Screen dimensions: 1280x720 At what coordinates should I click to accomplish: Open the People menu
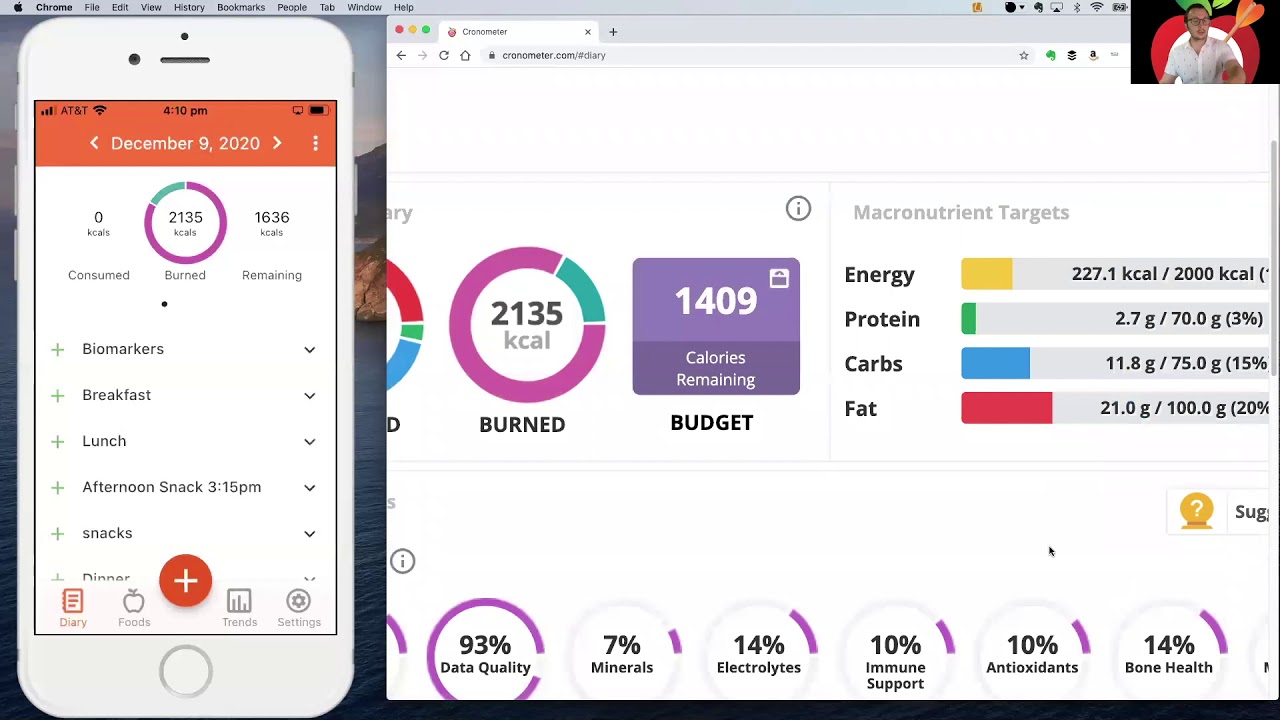(x=292, y=7)
